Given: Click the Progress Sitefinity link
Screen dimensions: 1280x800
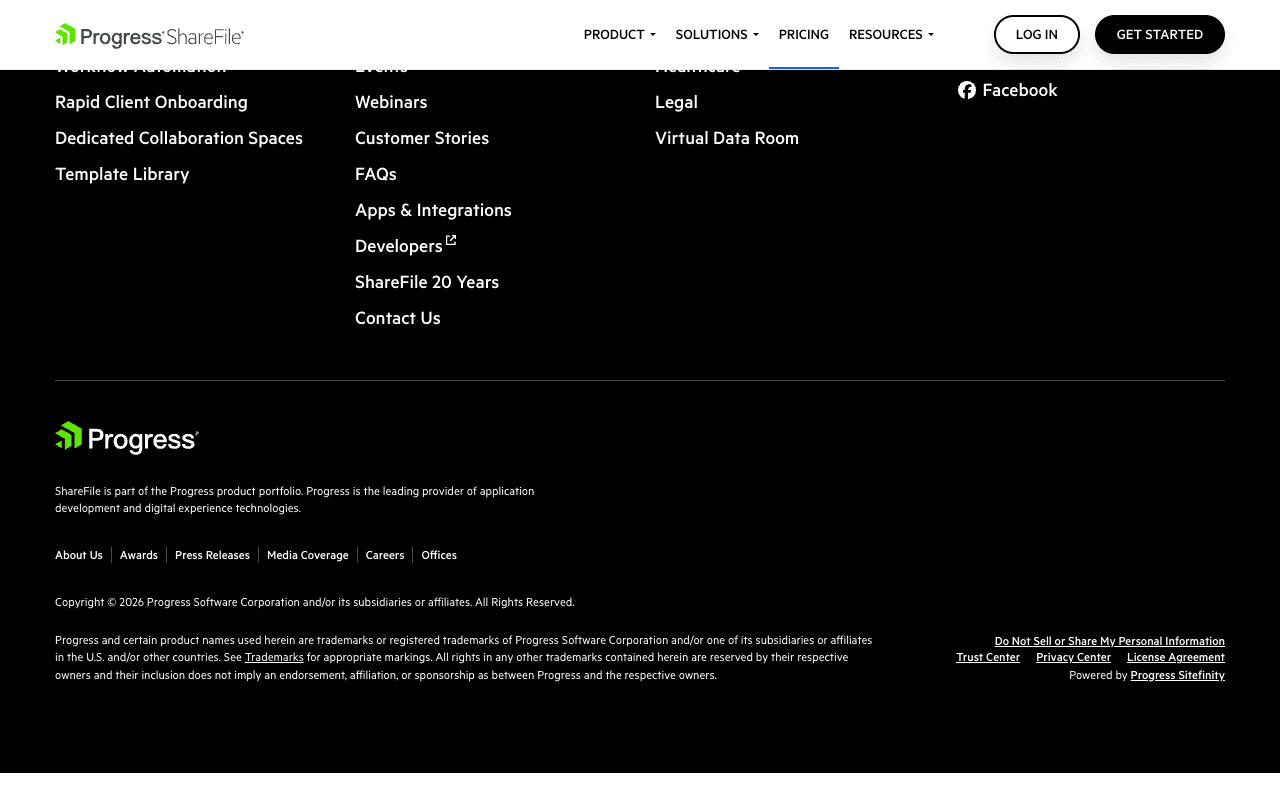Looking at the screenshot, I should [1178, 675].
